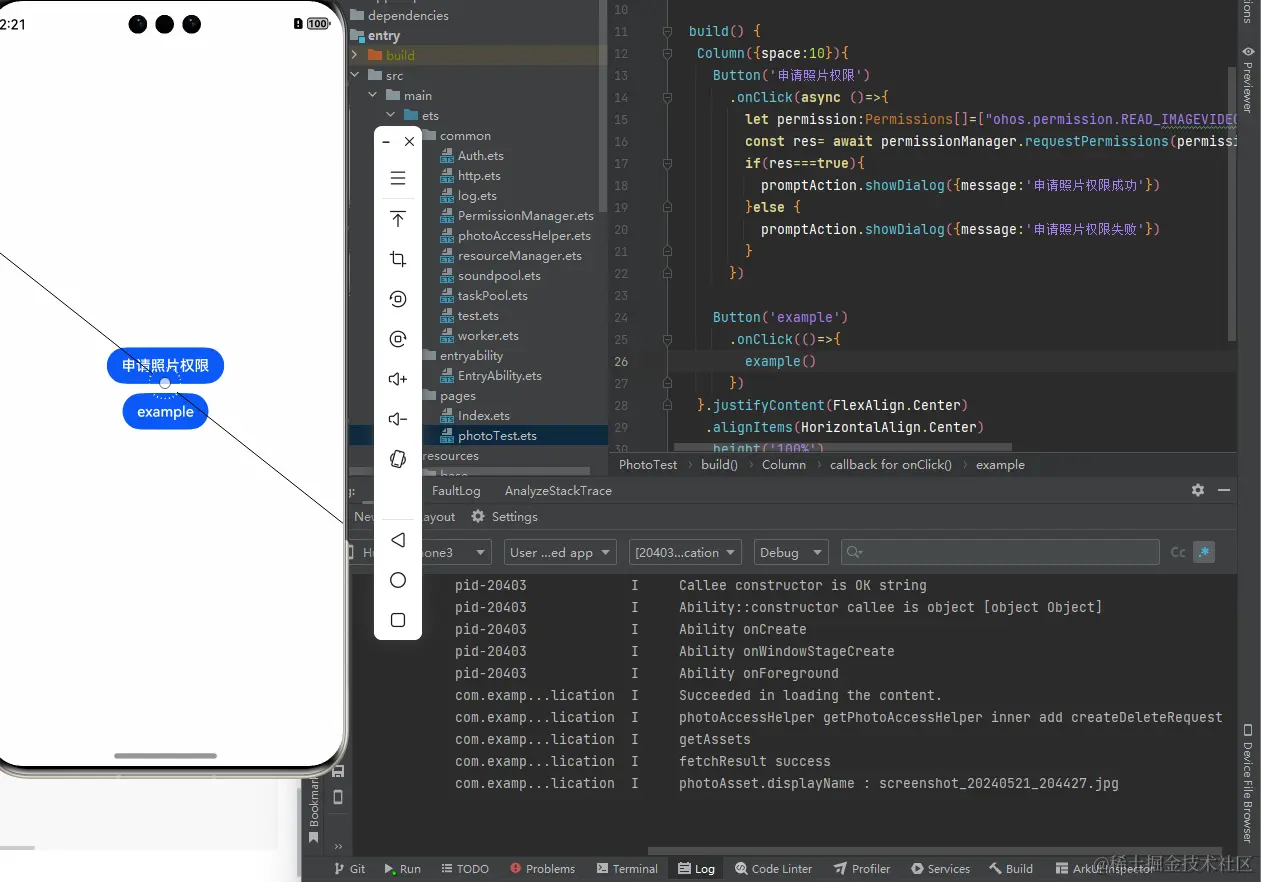Open the Git tool window tab
Viewport: 1261px width, 882px height.
[350, 869]
